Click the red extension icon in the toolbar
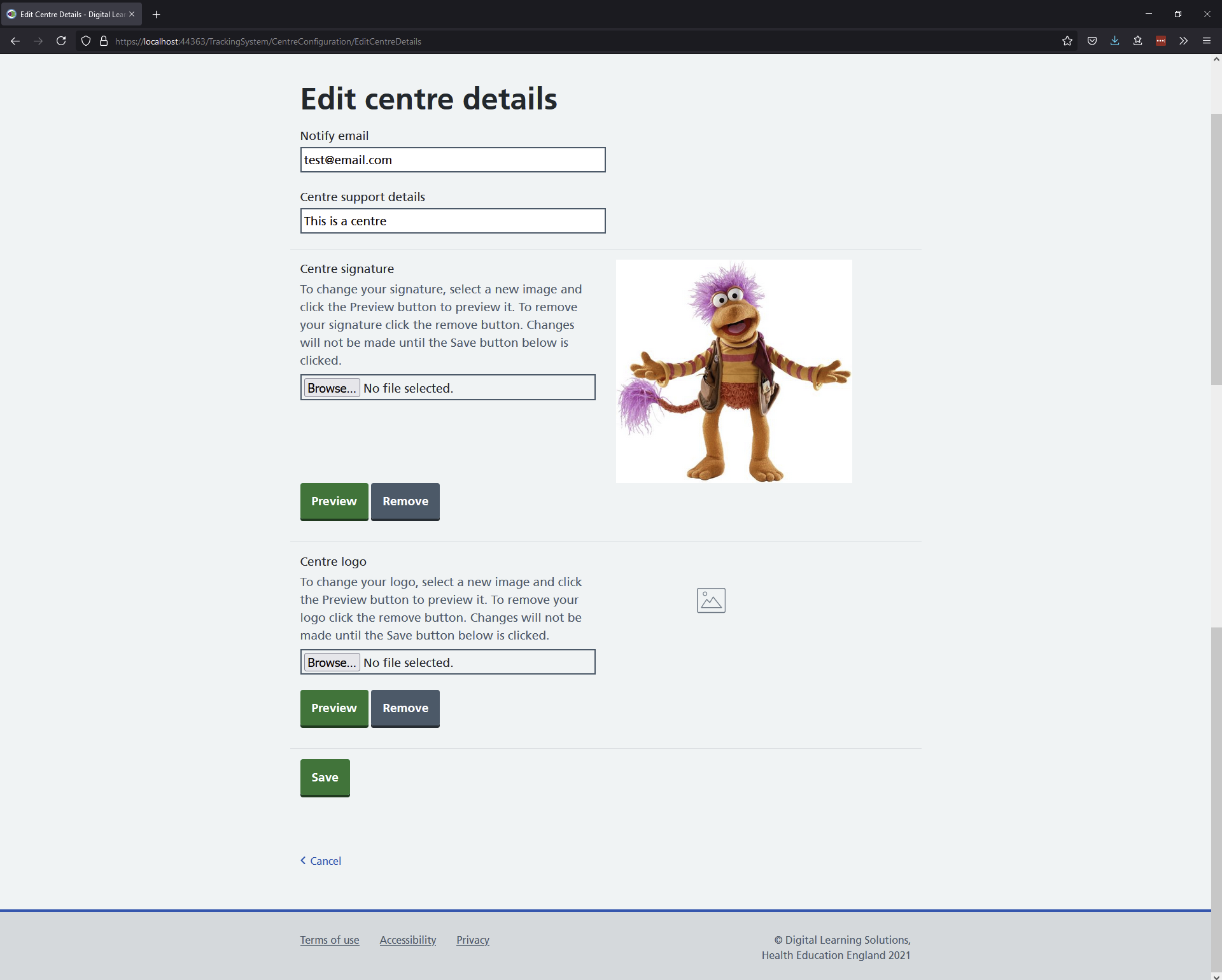 click(1161, 41)
